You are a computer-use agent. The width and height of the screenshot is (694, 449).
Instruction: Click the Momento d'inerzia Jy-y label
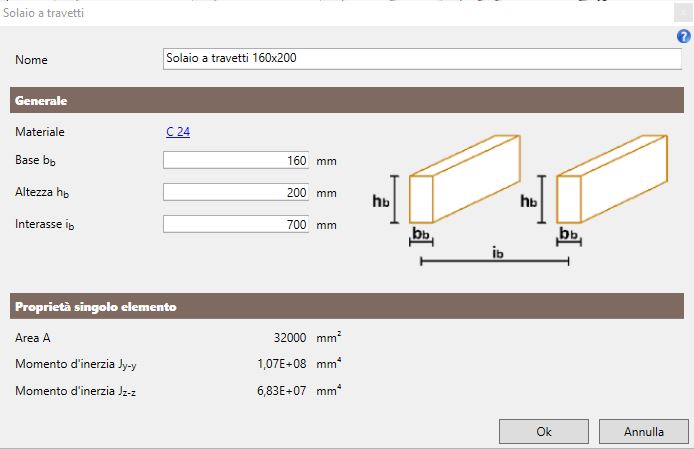[76, 364]
